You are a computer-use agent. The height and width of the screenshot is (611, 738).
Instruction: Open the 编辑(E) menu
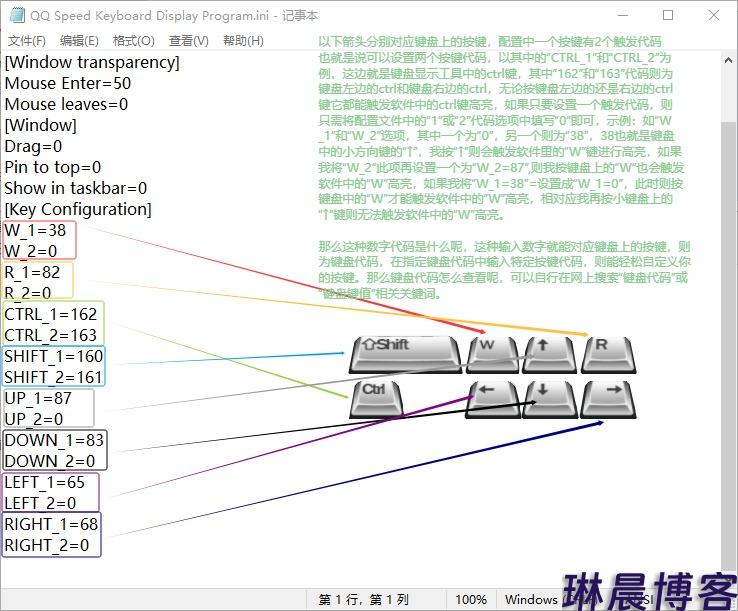[79, 41]
